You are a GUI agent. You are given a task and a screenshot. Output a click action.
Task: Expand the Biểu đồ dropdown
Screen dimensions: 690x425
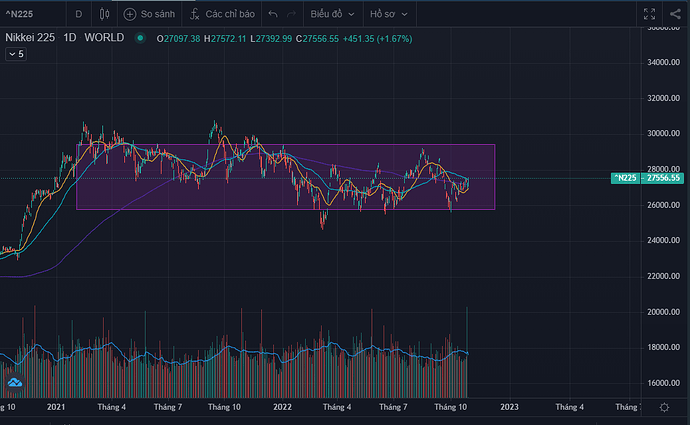click(333, 15)
